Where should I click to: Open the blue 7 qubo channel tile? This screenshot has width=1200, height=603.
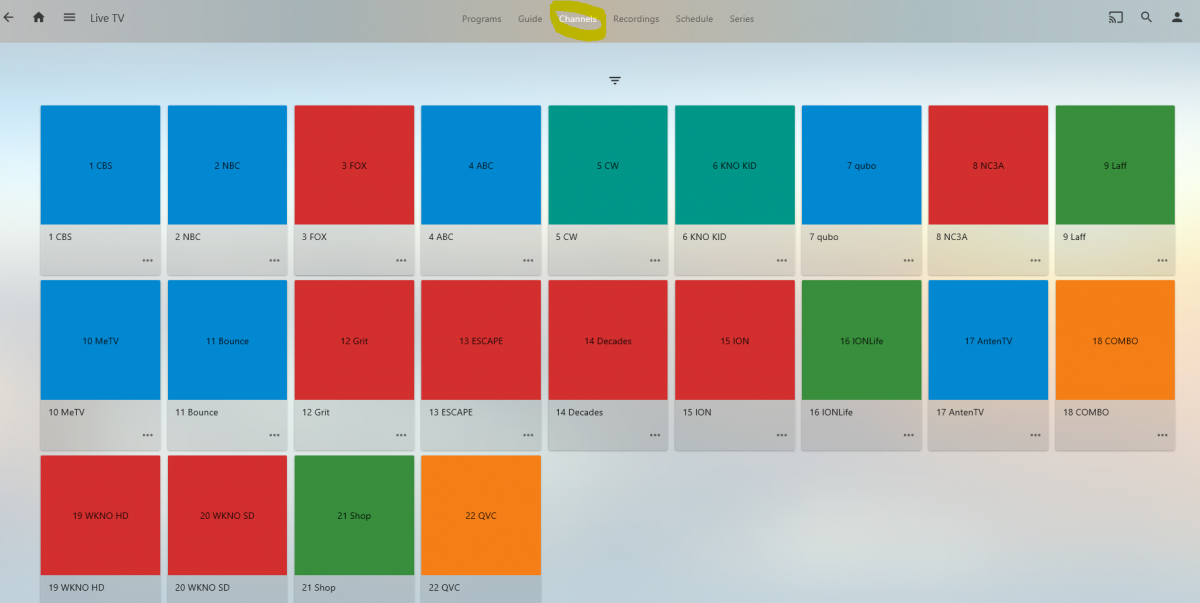[862, 165]
